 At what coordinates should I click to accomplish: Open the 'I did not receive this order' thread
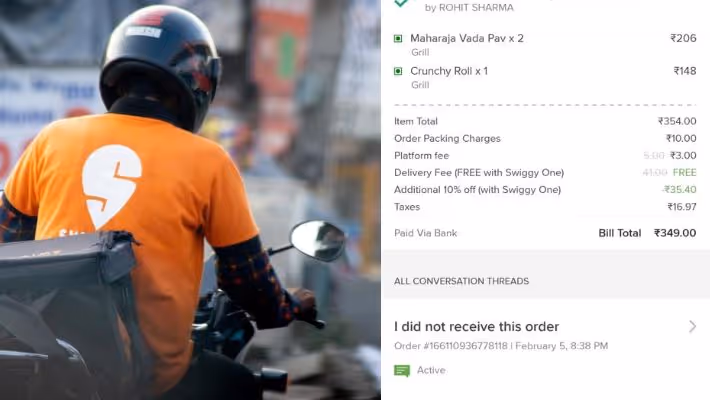476,327
